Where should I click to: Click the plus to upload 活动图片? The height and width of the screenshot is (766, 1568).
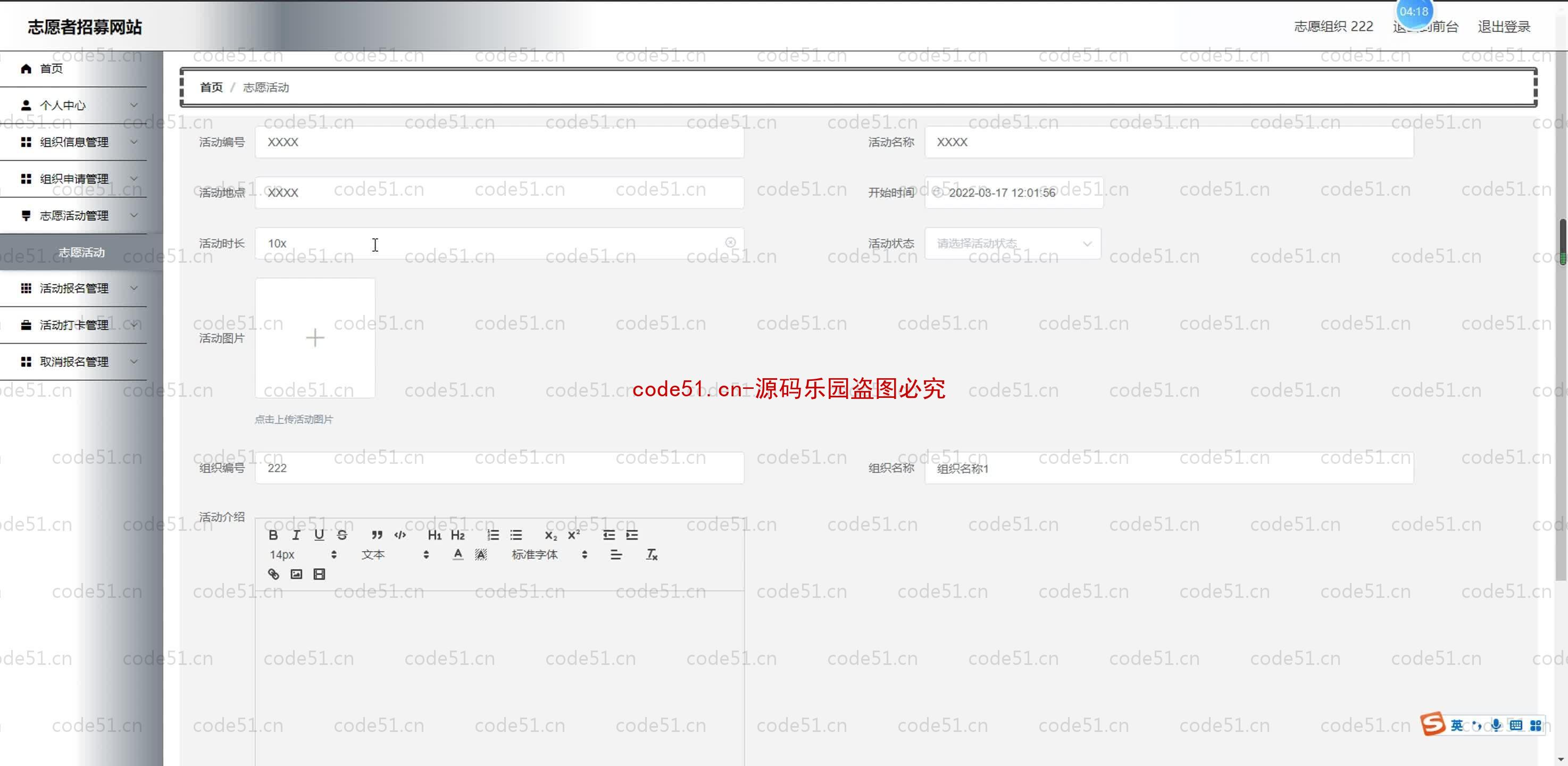[x=315, y=338]
